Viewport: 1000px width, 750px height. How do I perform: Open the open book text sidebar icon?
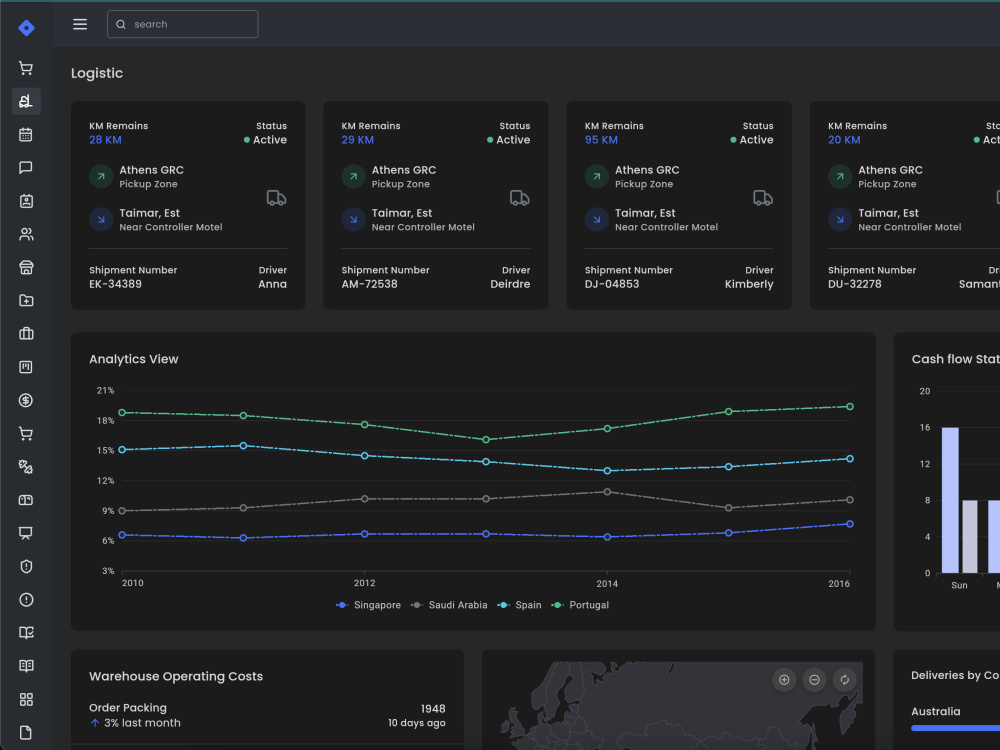(x=26, y=666)
